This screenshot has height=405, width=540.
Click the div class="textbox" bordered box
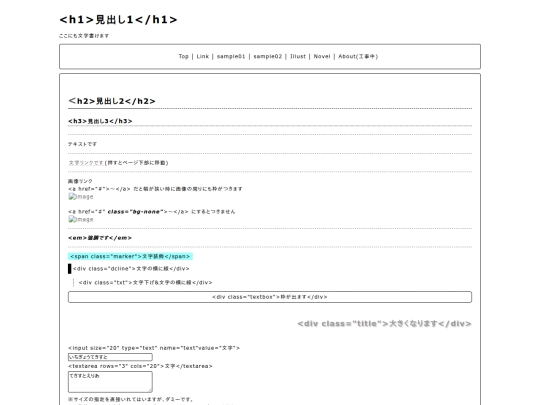point(270,297)
